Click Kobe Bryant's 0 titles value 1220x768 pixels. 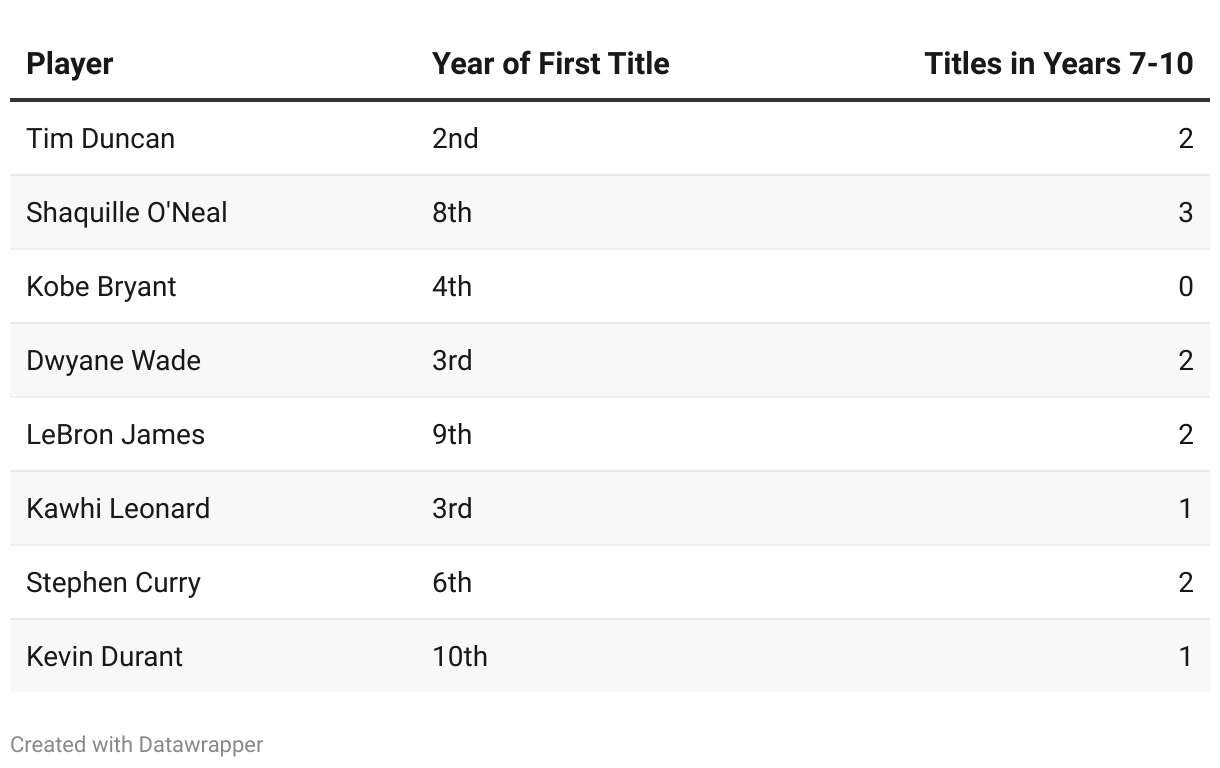click(x=1185, y=286)
